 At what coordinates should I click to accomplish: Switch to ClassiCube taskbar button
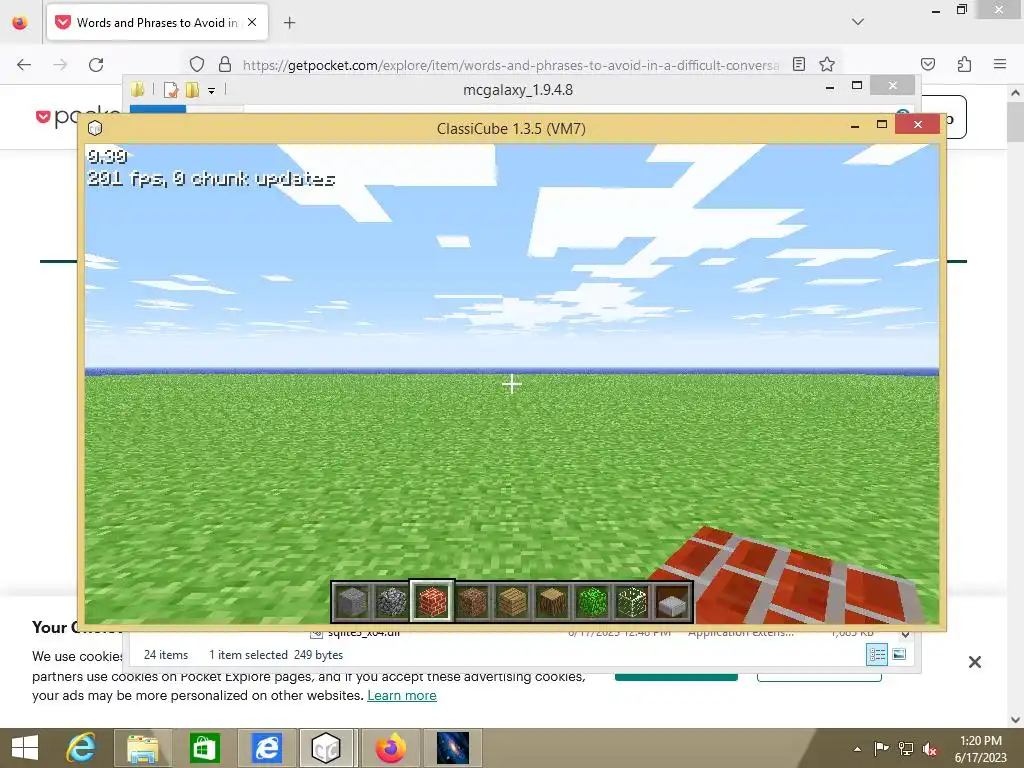(327, 748)
